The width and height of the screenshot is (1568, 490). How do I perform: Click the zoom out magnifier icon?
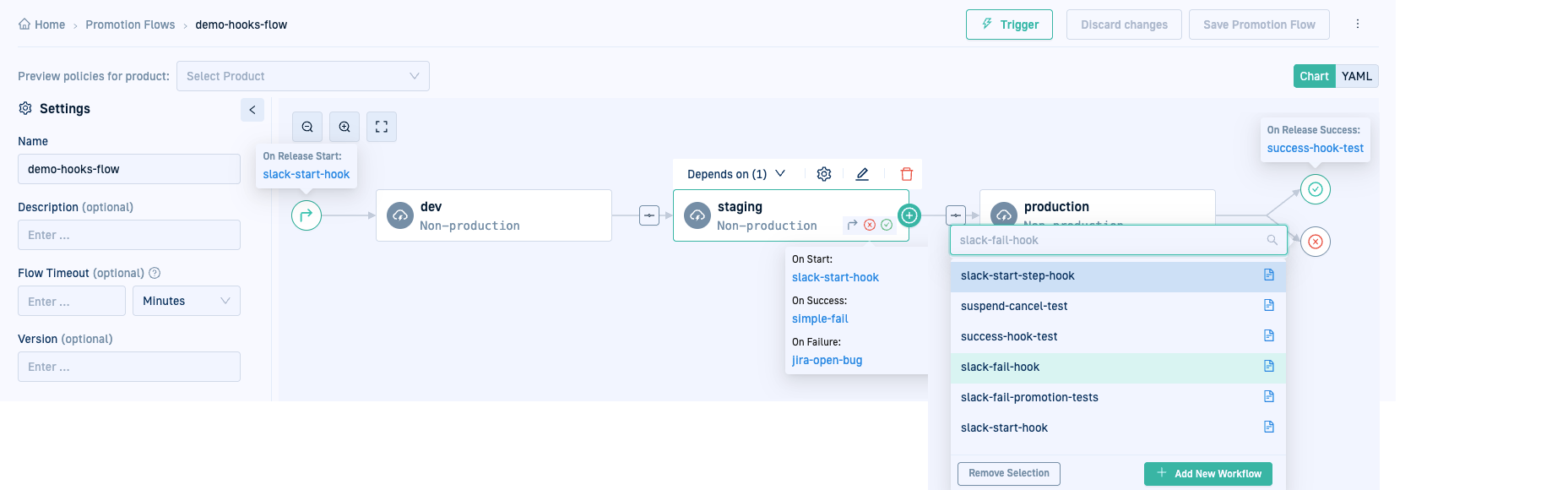[x=307, y=127]
